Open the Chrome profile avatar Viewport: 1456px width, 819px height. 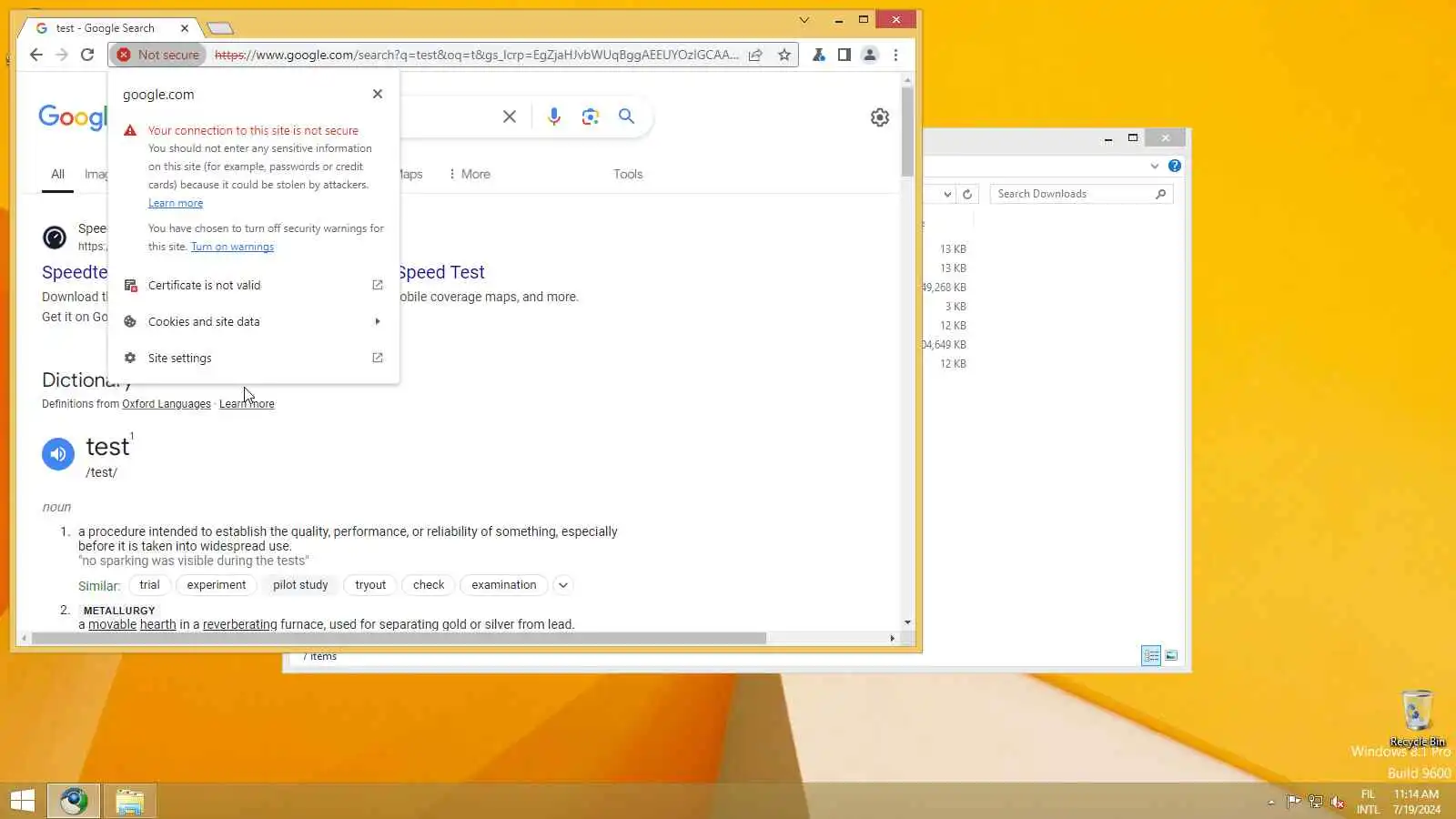point(870,55)
